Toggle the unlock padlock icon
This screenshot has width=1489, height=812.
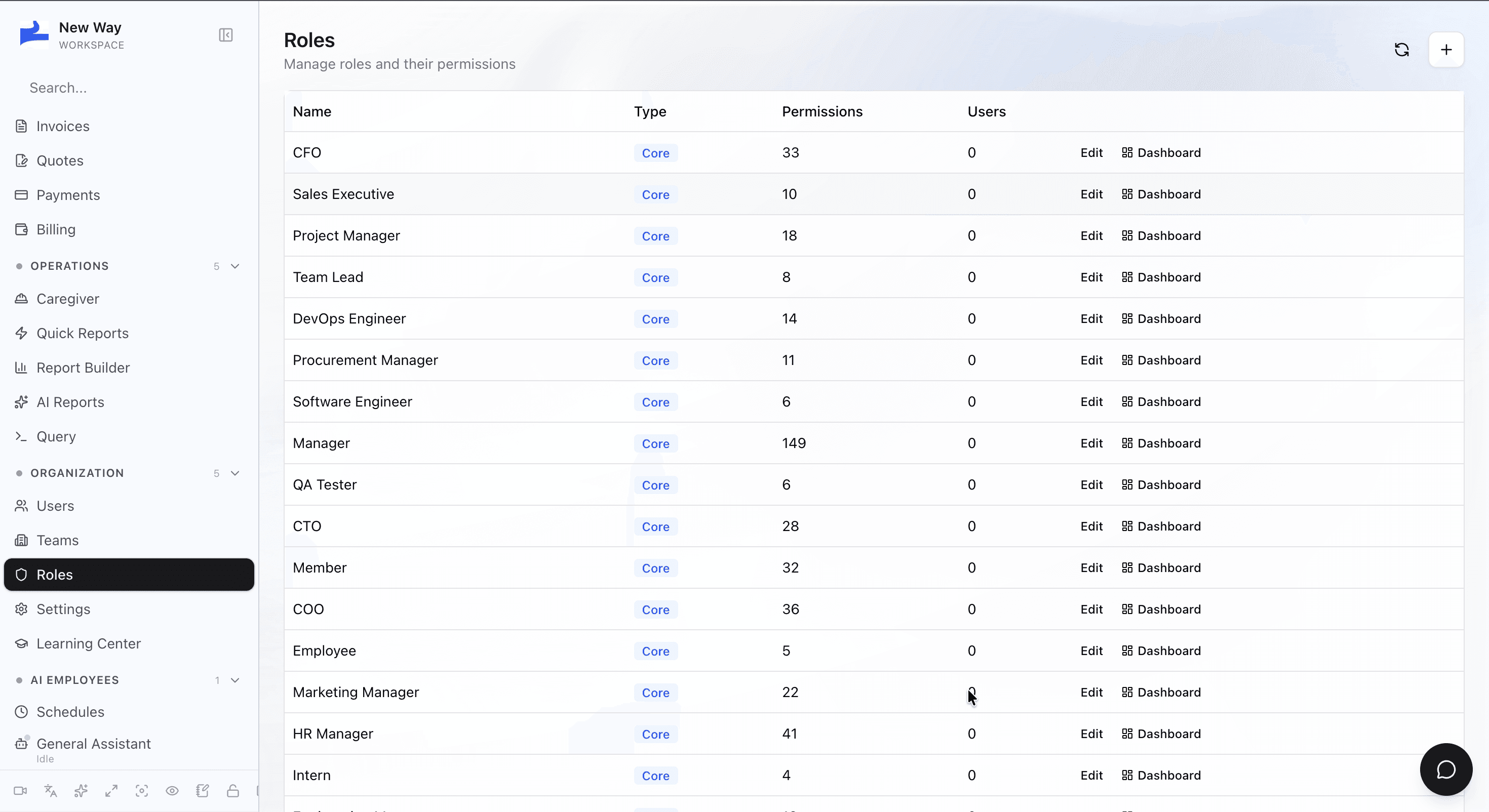[233, 791]
